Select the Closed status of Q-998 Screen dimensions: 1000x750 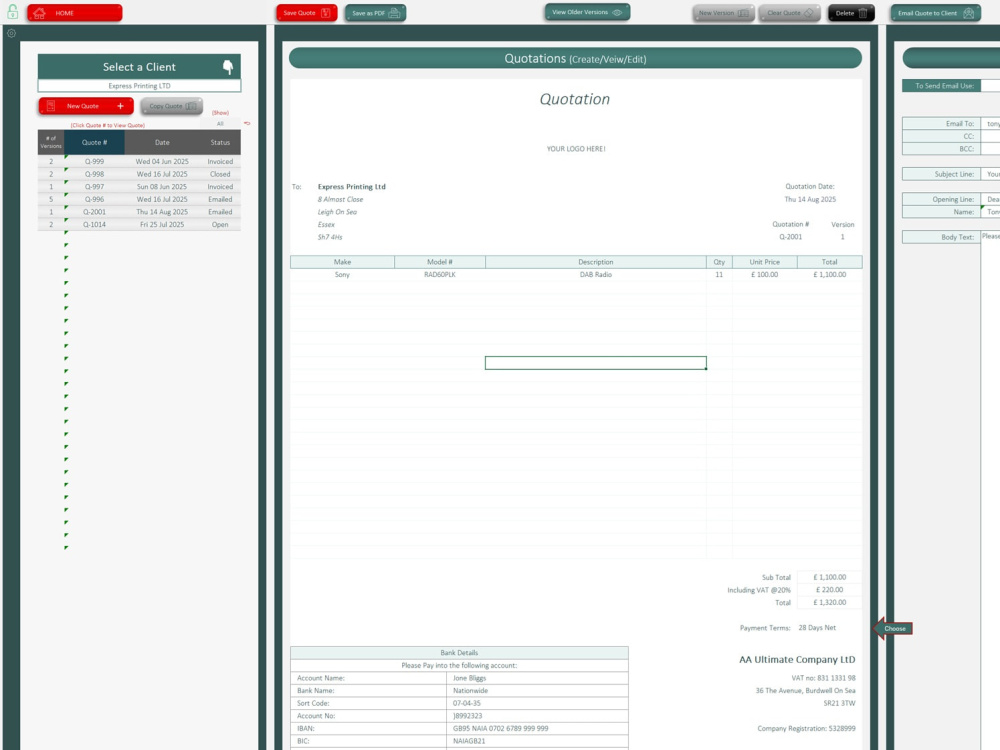[x=220, y=174]
